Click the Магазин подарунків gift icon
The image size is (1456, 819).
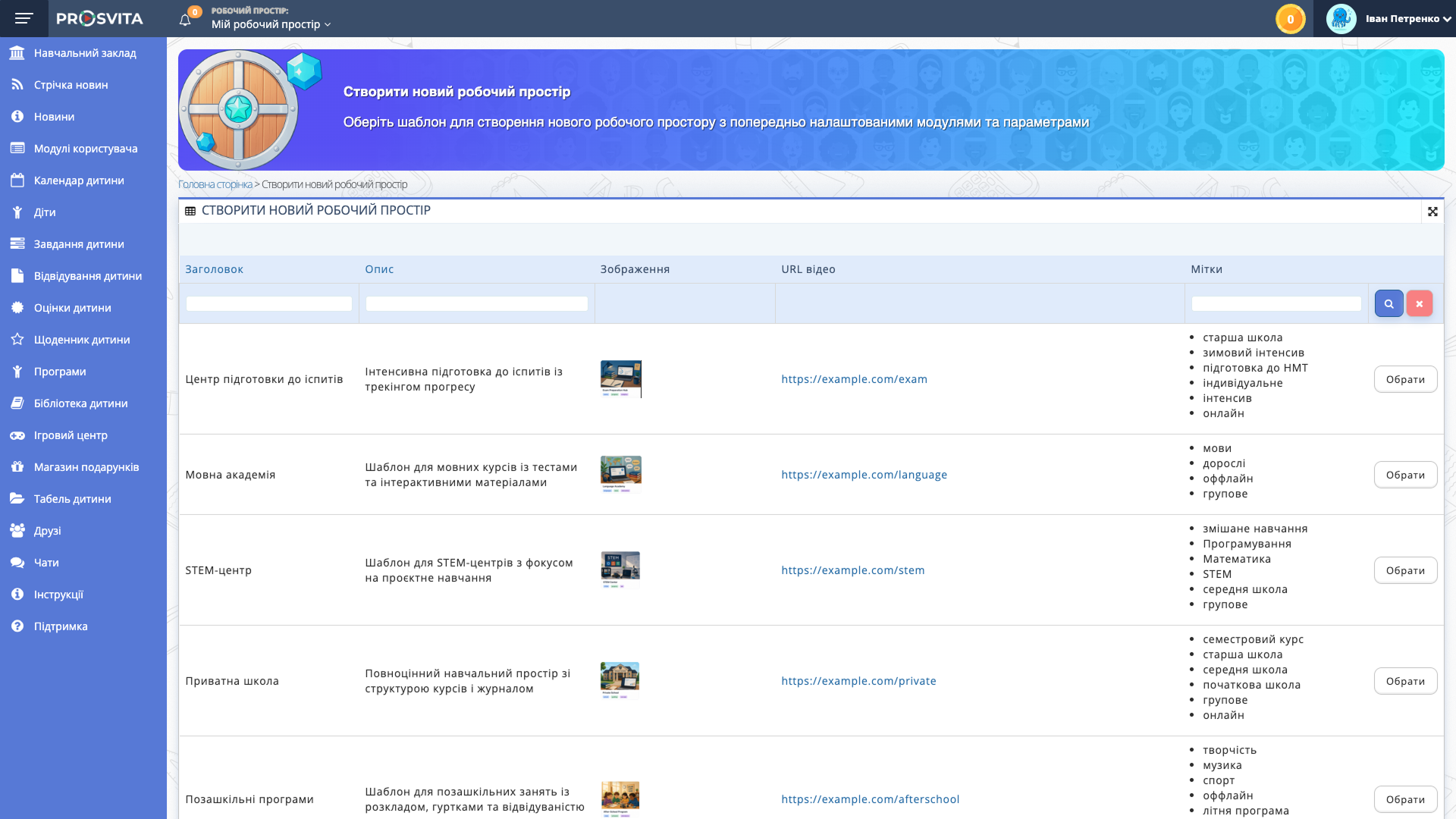pos(17,466)
